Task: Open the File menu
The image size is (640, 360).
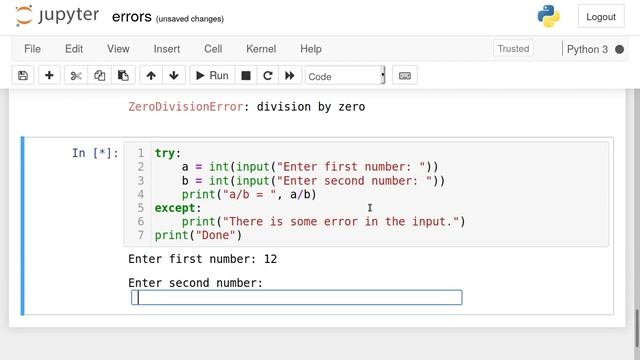Action: (32, 49)
